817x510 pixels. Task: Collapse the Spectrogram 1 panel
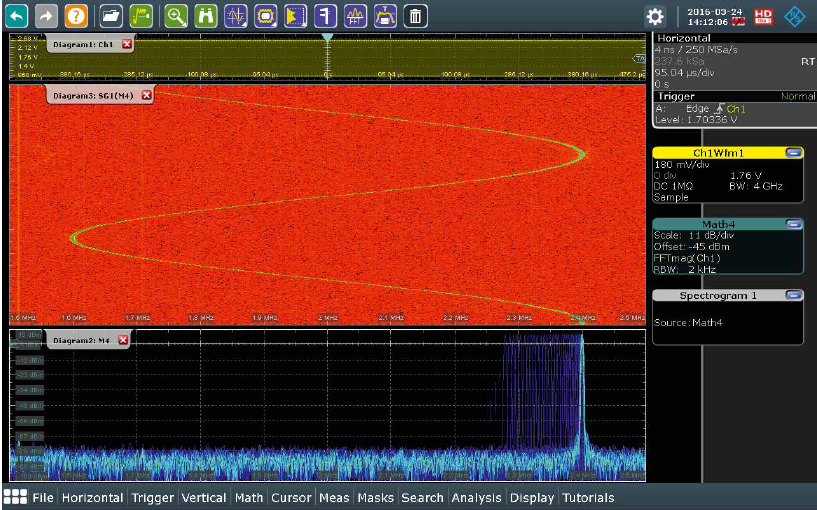(x=793, y=296)
